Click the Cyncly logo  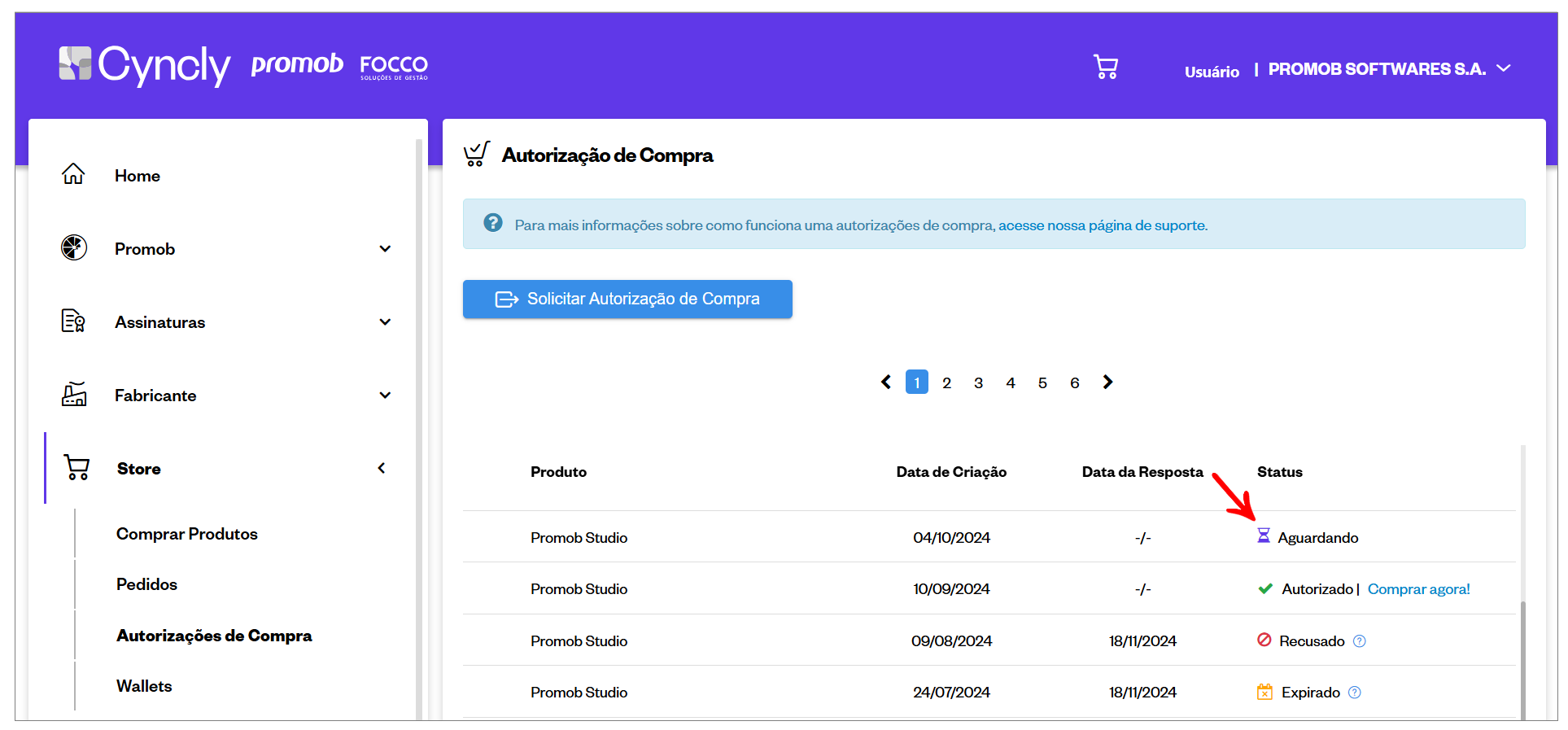tap(145, 65)
